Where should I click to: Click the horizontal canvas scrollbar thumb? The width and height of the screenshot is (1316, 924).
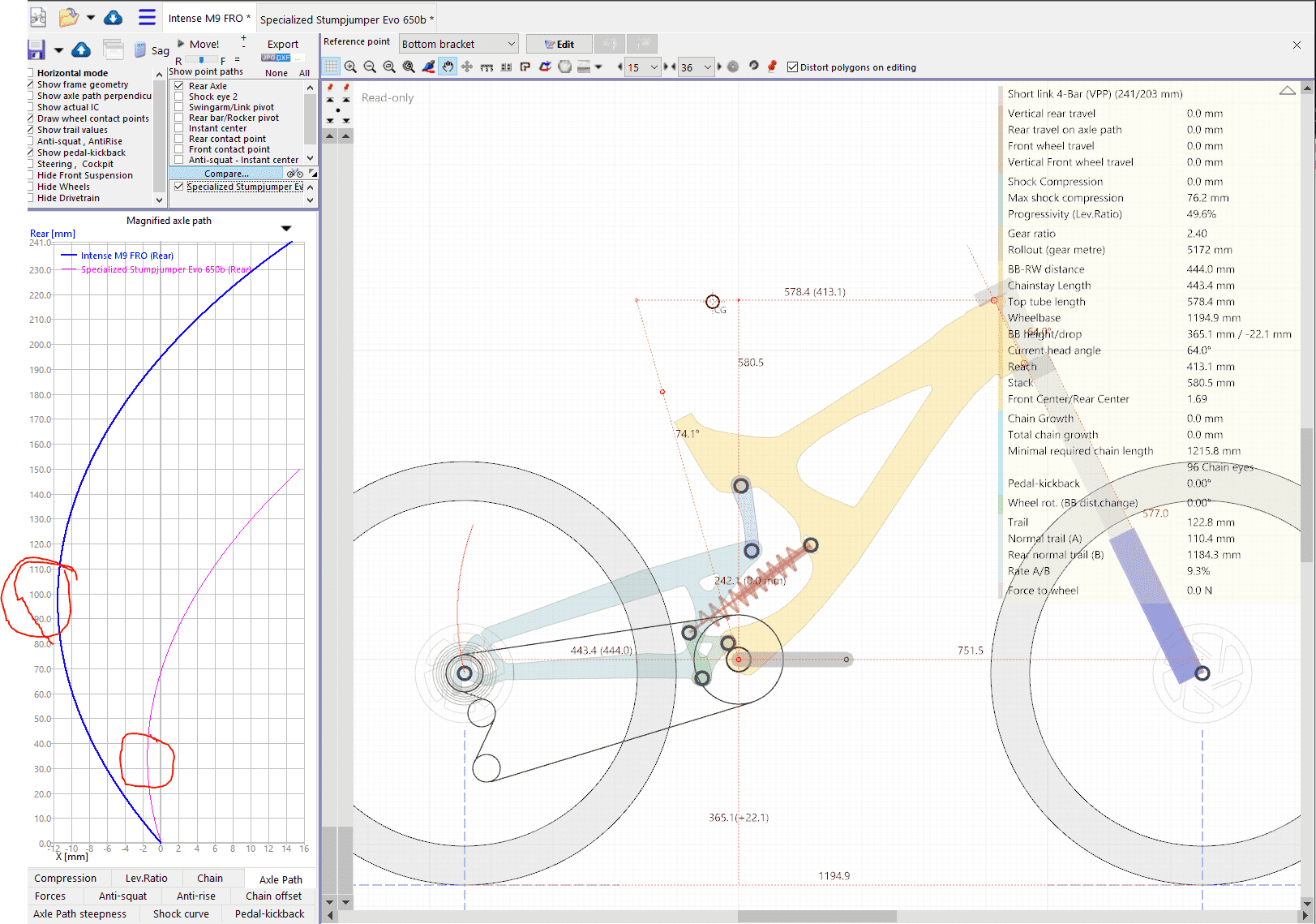tap(817, 916)
